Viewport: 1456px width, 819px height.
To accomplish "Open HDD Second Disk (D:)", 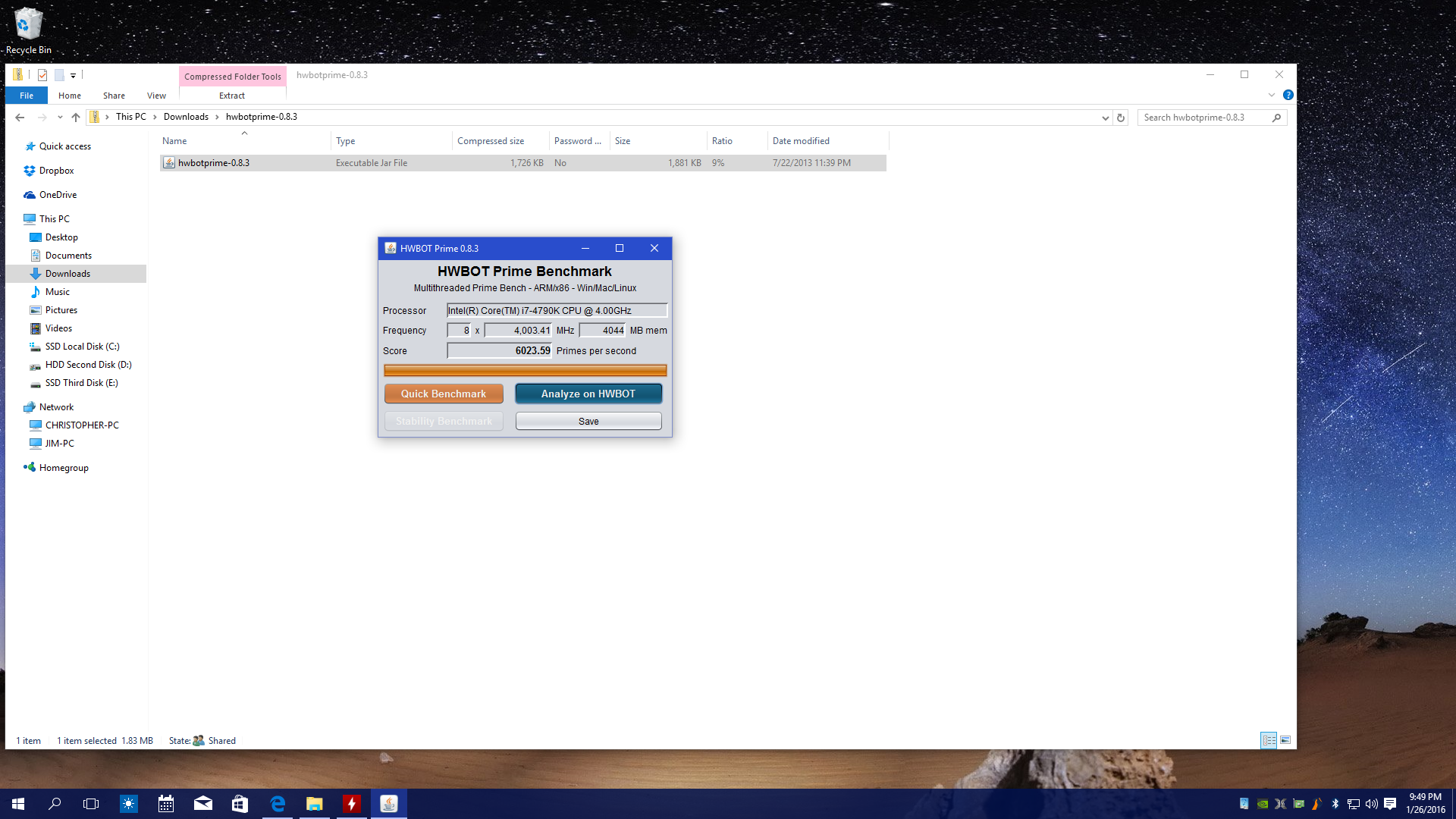I will pyautogui.click(x=88, y=365).
